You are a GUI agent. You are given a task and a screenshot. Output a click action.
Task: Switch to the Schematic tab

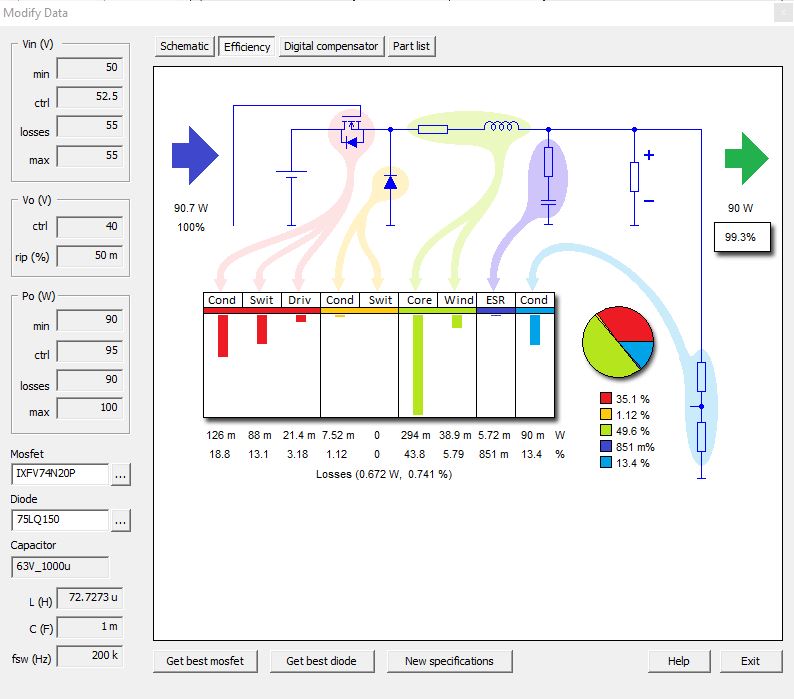(x=185, y=46)
